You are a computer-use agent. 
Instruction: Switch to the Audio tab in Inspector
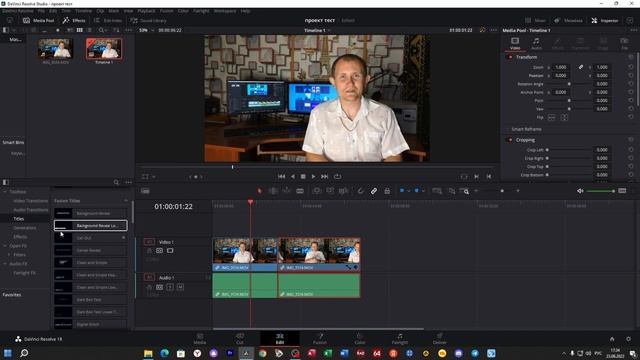coord(536,43)
